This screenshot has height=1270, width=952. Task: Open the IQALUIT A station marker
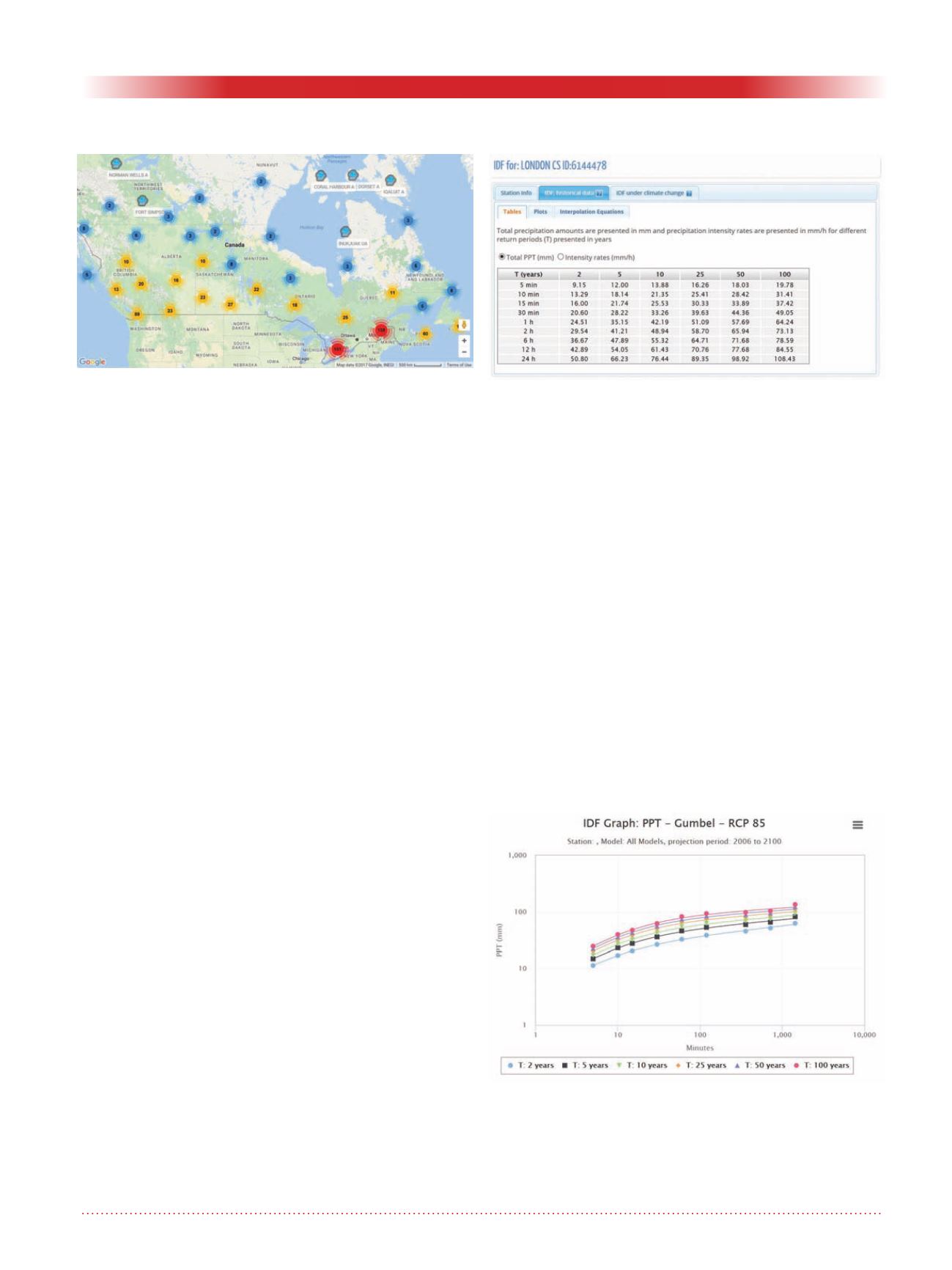[391, 180]
